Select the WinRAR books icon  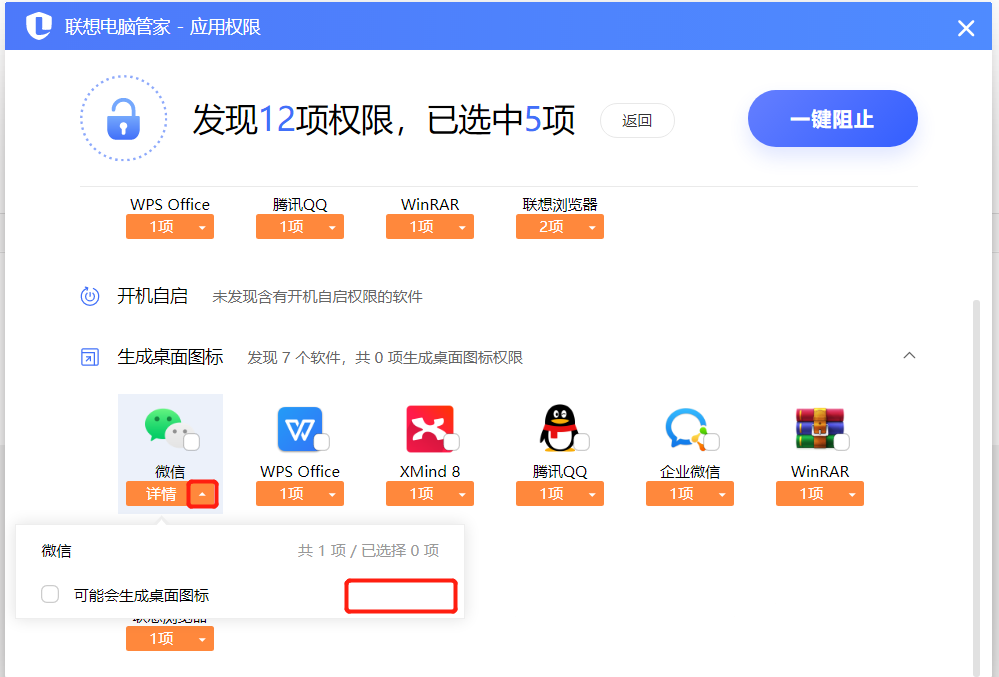point(819,429)
